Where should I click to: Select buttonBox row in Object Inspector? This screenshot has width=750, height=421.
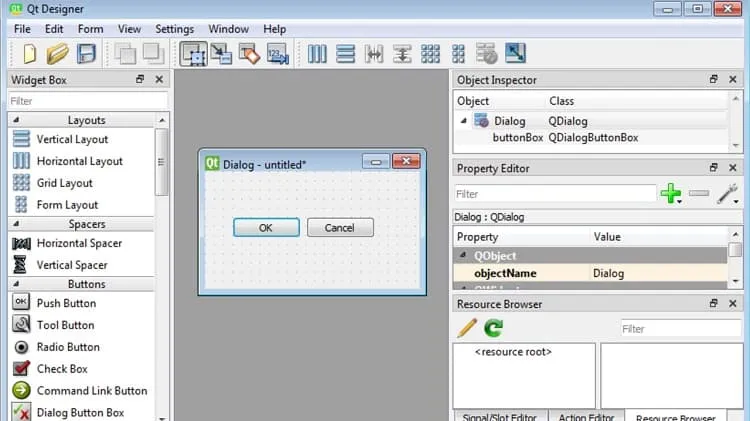[x=590, y=138]
